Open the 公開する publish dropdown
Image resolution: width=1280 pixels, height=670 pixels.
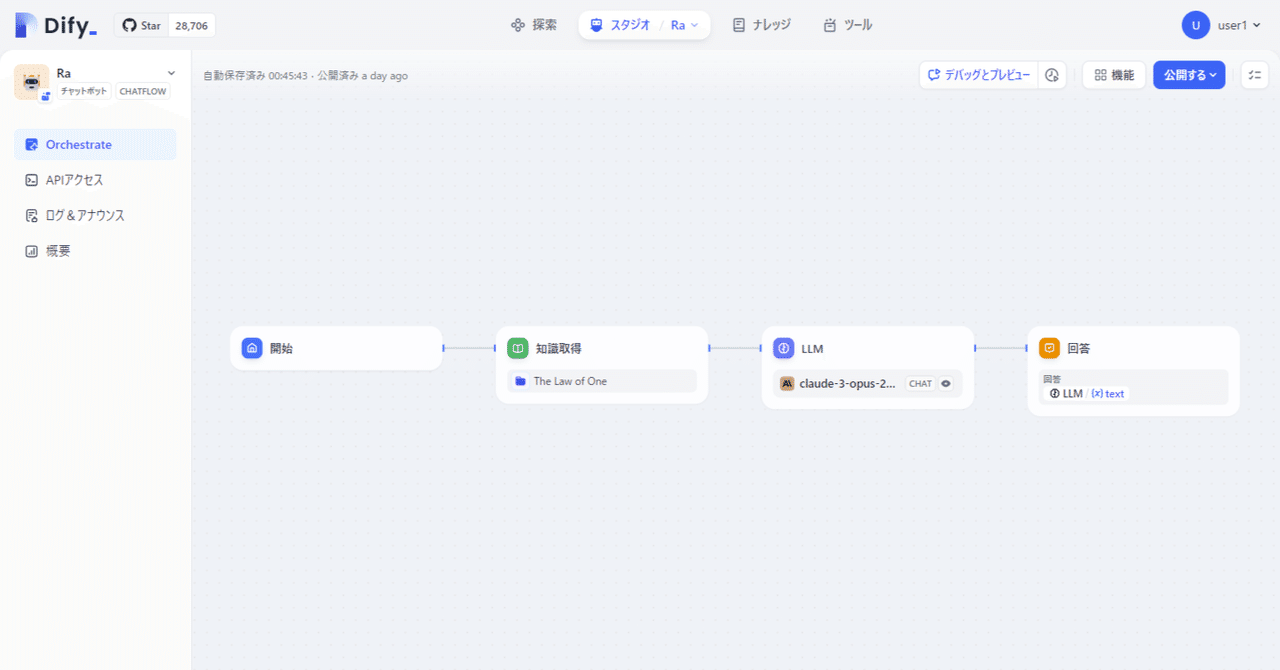pyautogui.click(x=1189, y=74)
